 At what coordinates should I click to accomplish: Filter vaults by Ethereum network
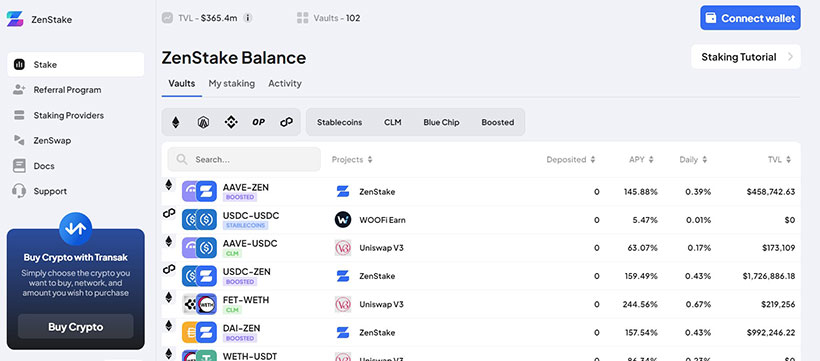click(x=176, y=122)
